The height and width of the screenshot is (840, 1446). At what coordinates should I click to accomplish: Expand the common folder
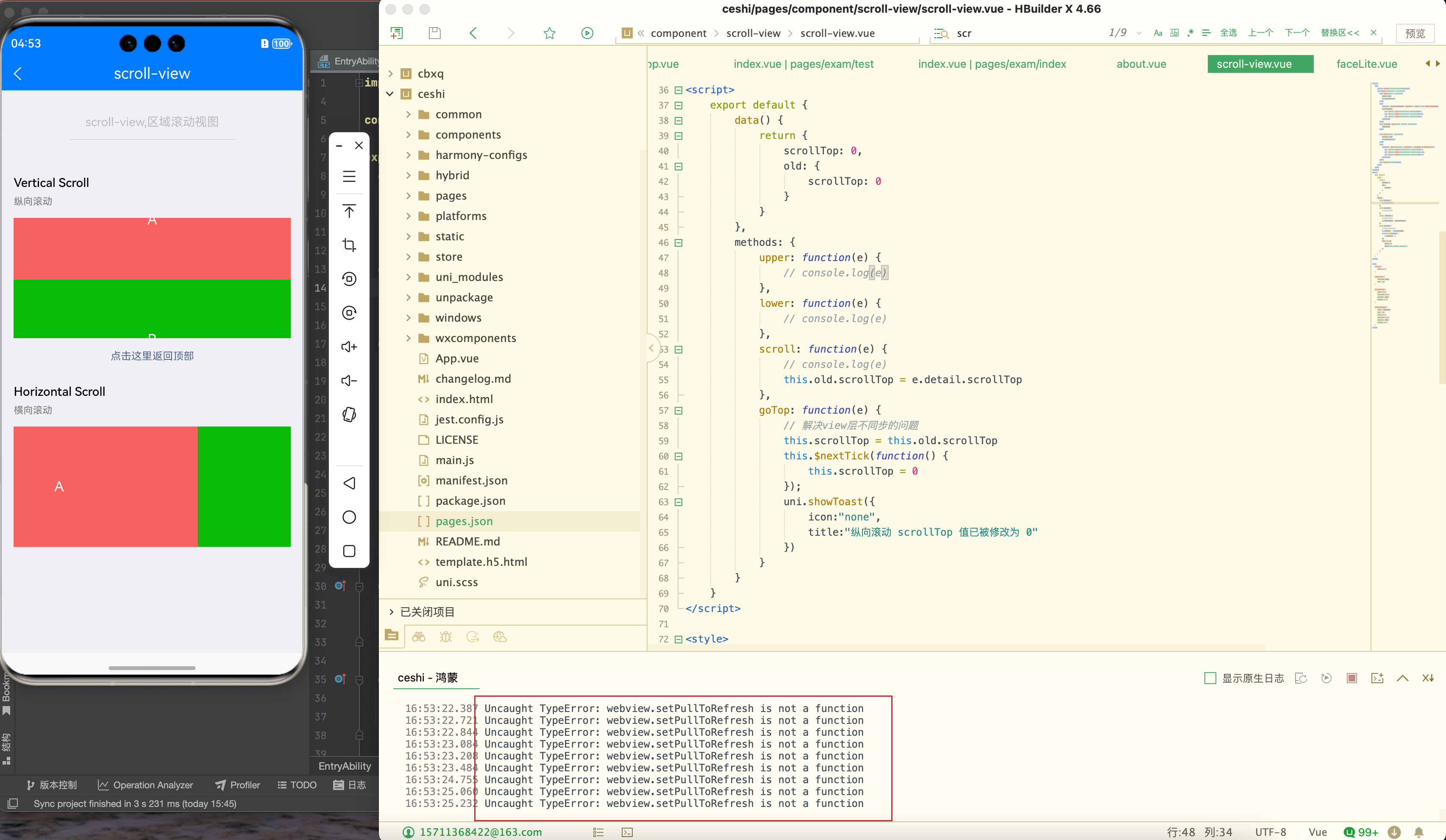409,114
